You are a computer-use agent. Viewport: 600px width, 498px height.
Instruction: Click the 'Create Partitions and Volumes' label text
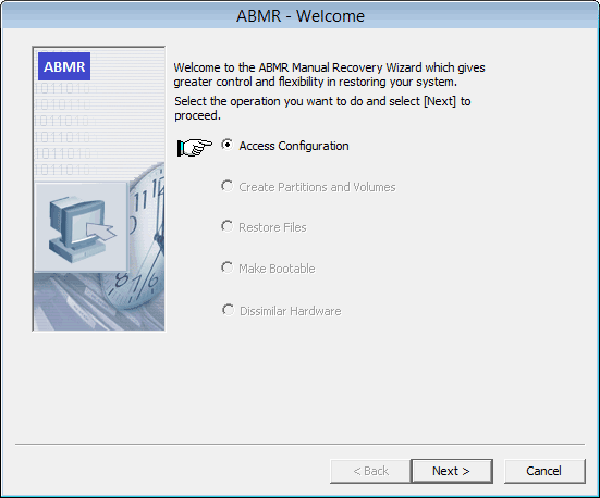pyautogui.click(x=317, y=187)
